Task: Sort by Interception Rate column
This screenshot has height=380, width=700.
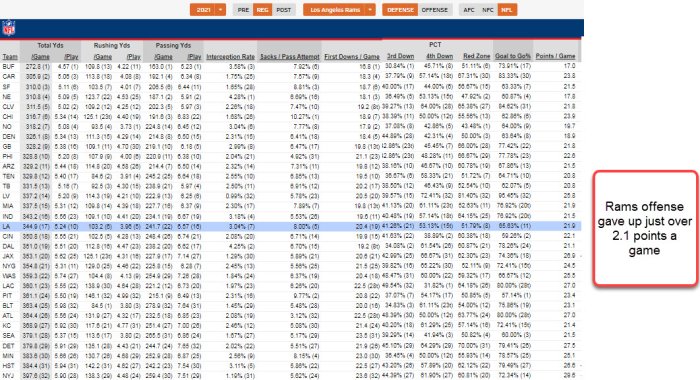Action: click(x=230, y=57)
